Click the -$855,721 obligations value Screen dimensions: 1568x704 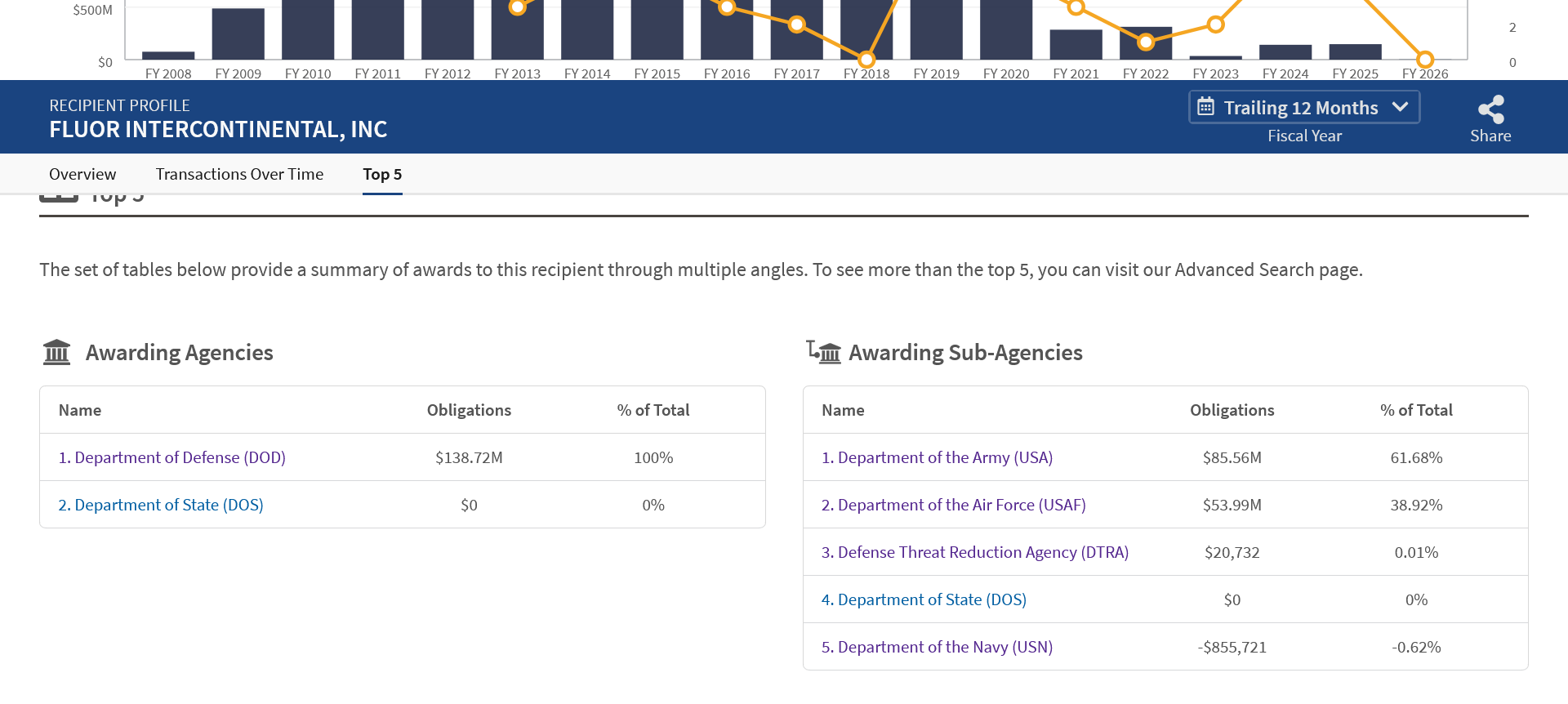[1232, 647]
